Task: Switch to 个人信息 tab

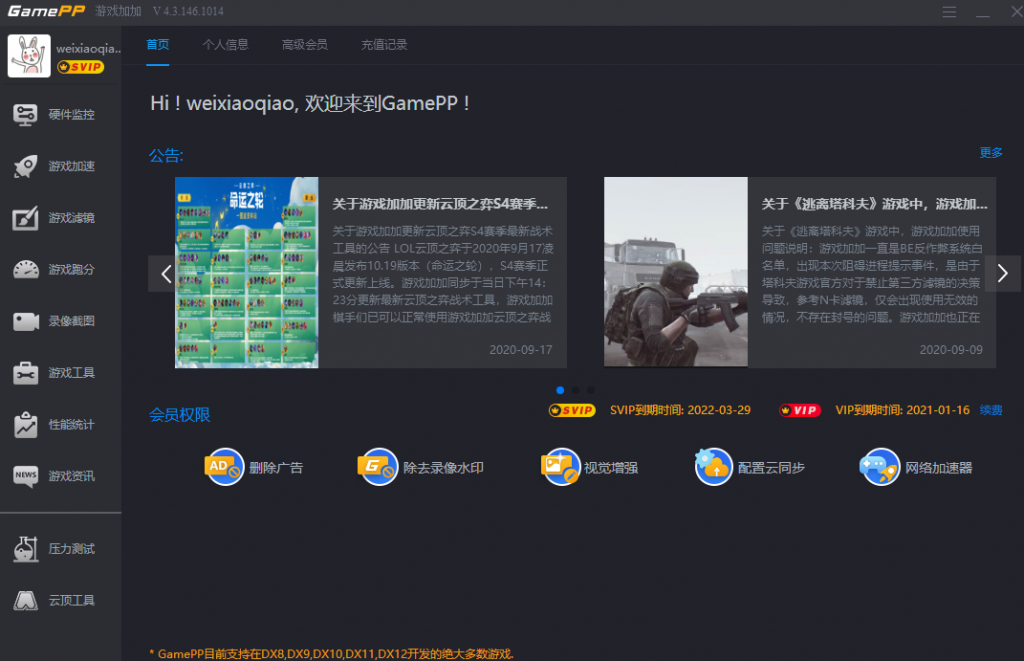Action: (225, 44)
